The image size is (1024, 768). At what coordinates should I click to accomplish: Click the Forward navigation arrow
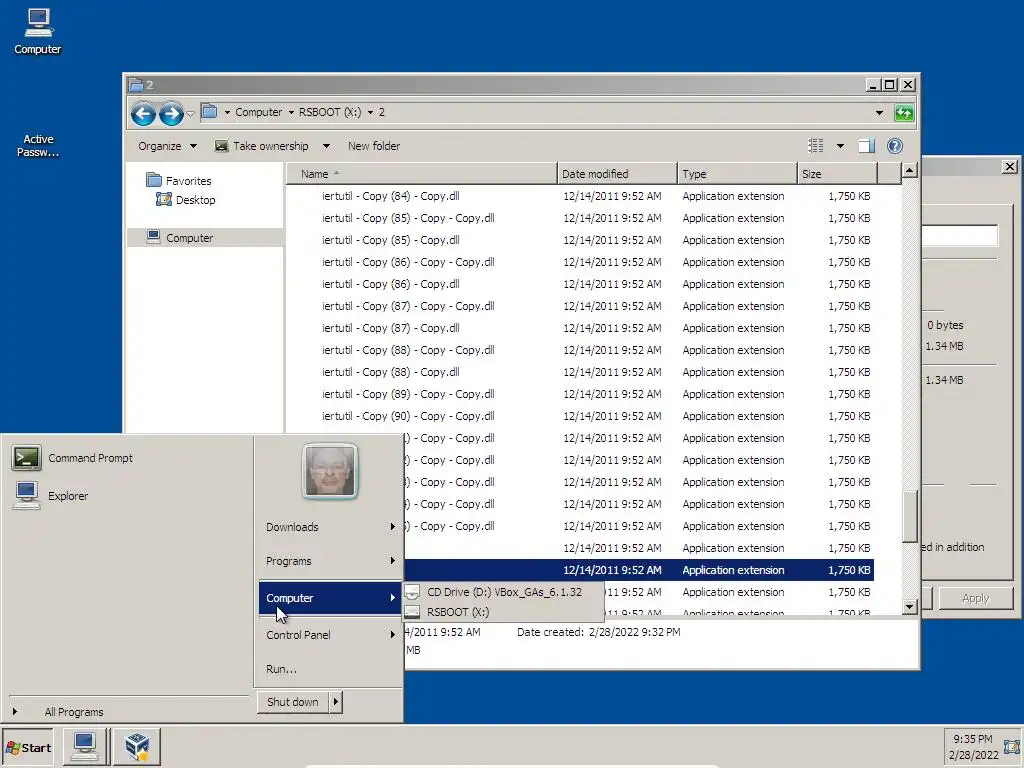click(171, 114)
